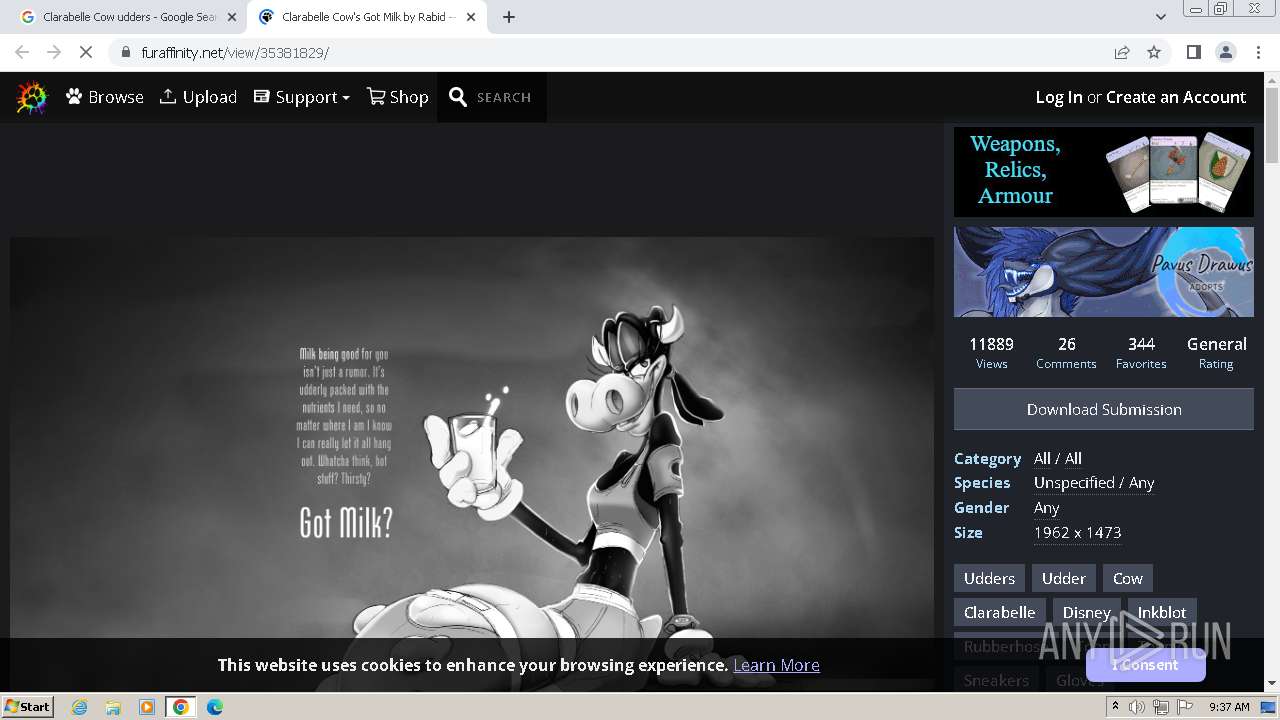The height and width of the screenshot is (720, 1280).
Task: Show hidden system tray icons
Action: [x=1115, y=707]
